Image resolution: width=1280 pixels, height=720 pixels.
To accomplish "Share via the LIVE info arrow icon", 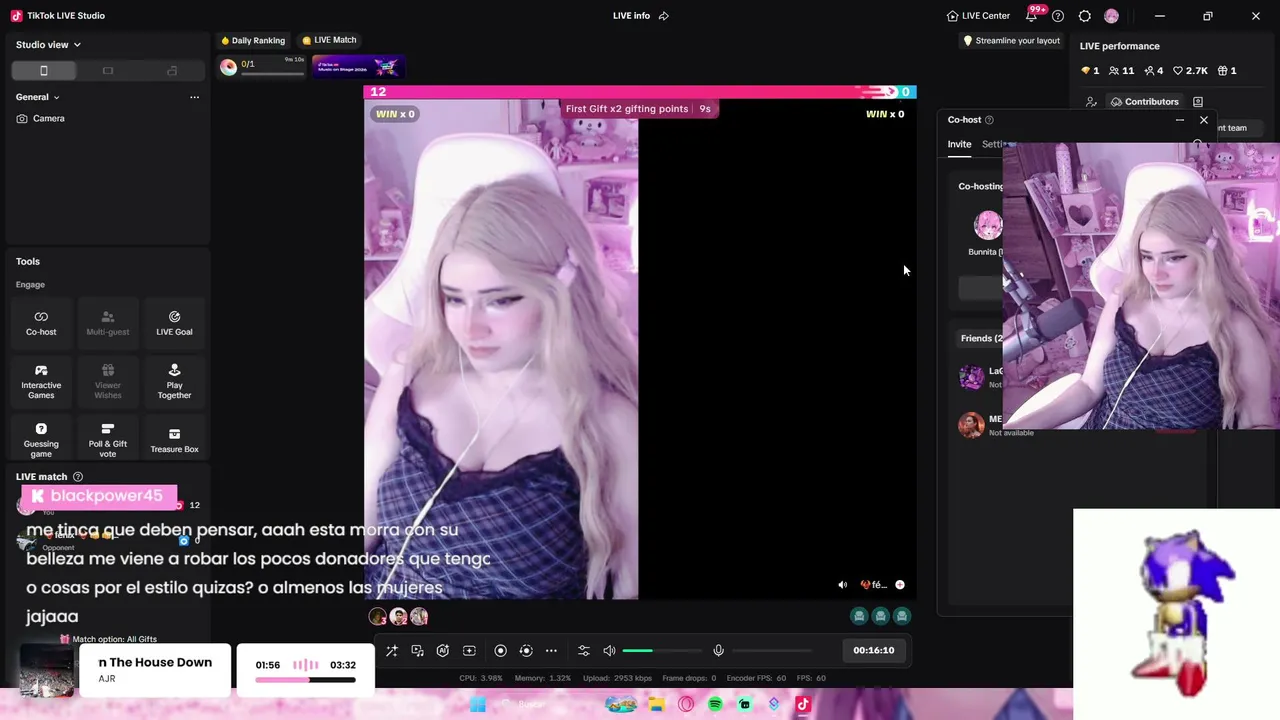I will [664, 16].
